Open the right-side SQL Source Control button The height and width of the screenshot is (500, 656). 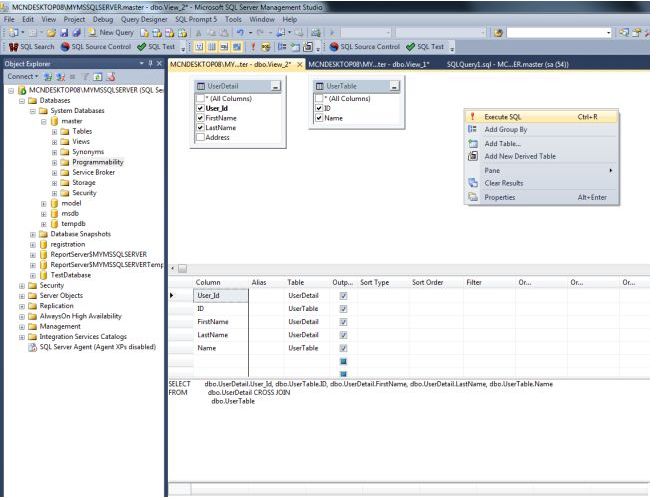click(364, 47)
